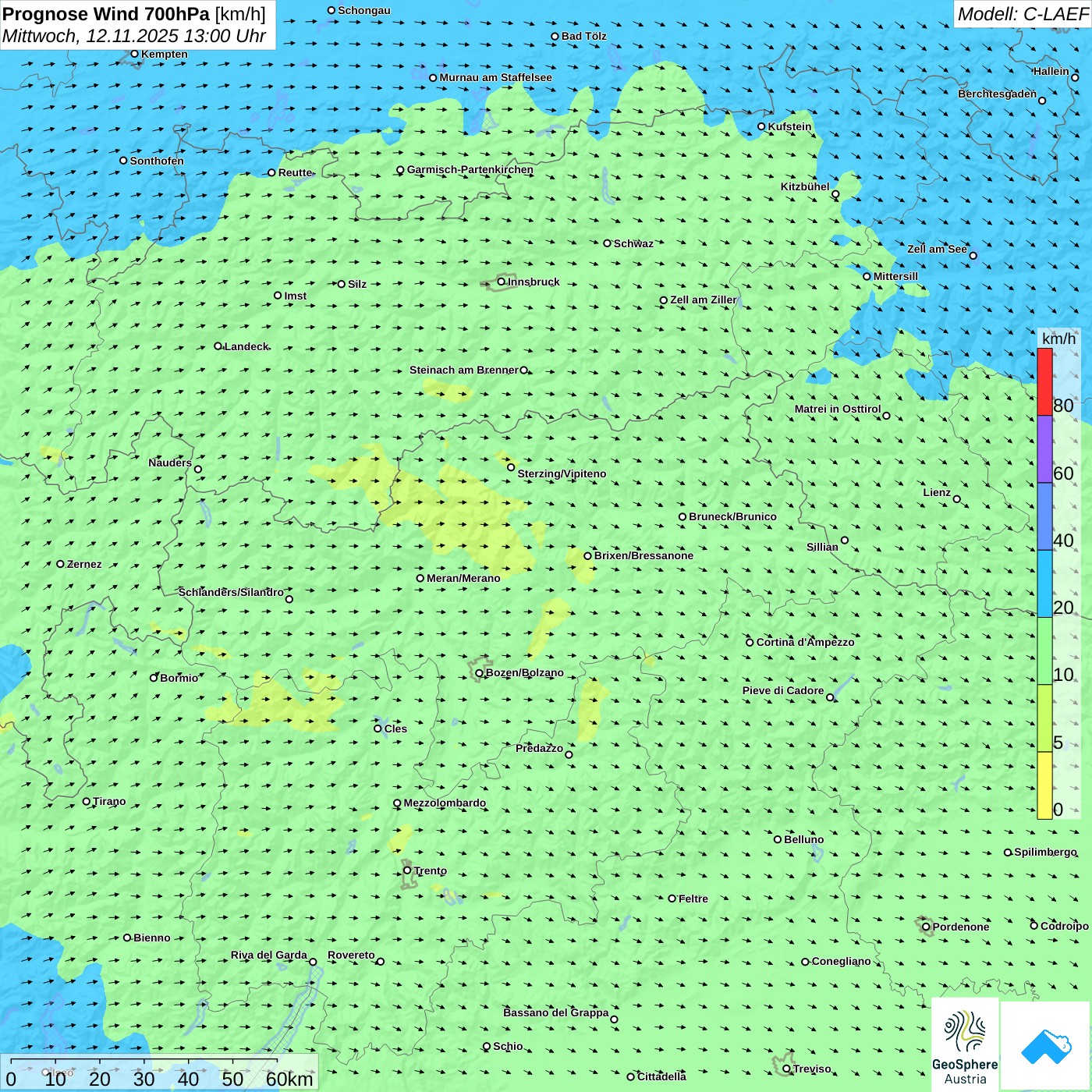
Task: Click the Trento city marker
Action: click(x=407, y=870)
